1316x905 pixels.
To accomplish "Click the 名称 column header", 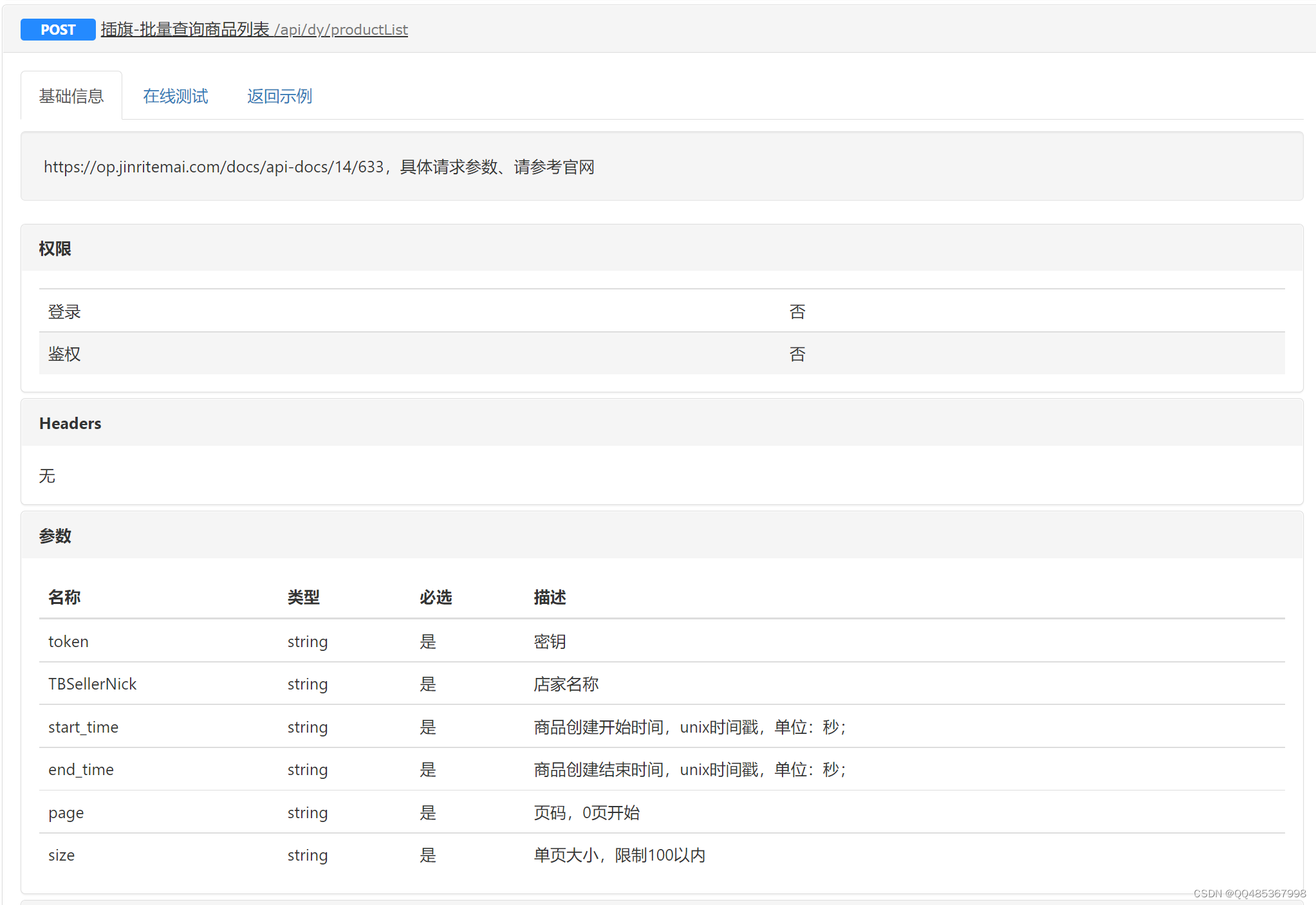I will [x=64, y=597].
